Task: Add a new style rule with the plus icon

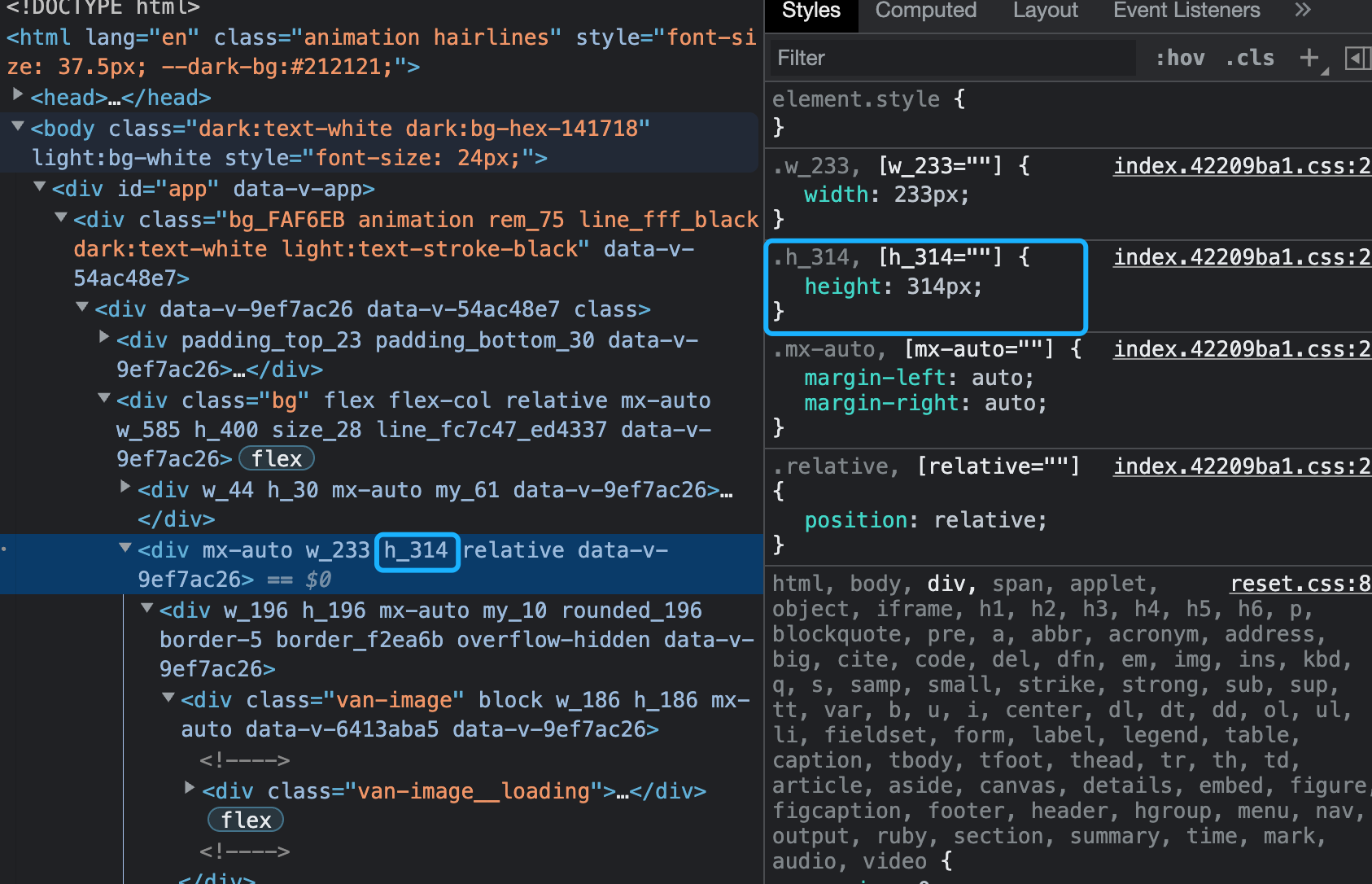Action: 1308,57
